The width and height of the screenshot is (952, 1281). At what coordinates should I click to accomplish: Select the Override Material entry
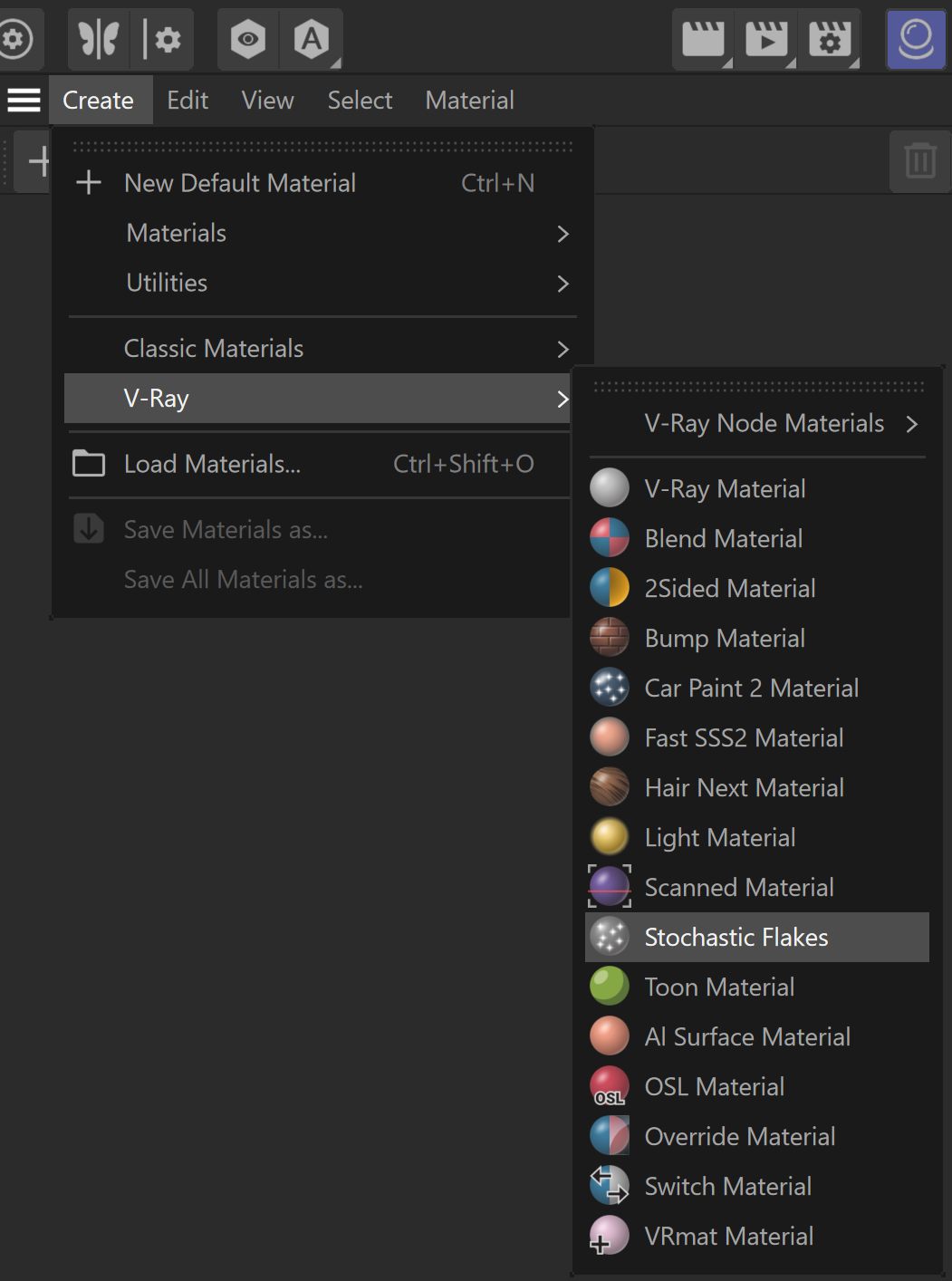[757, 1137]
